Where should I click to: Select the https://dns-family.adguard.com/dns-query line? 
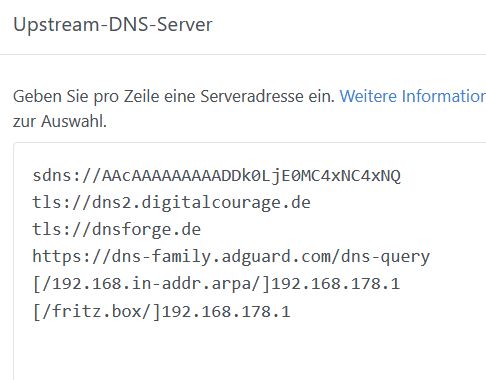pos(231,257)
